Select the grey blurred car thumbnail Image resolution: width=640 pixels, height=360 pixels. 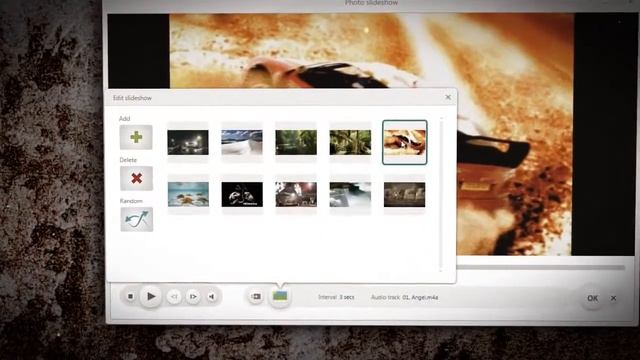(350, 194)
